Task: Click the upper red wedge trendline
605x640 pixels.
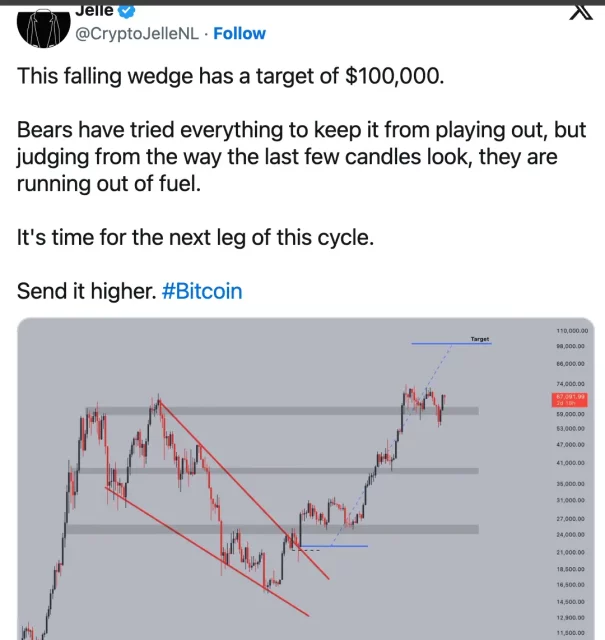Action: point(244,490)
